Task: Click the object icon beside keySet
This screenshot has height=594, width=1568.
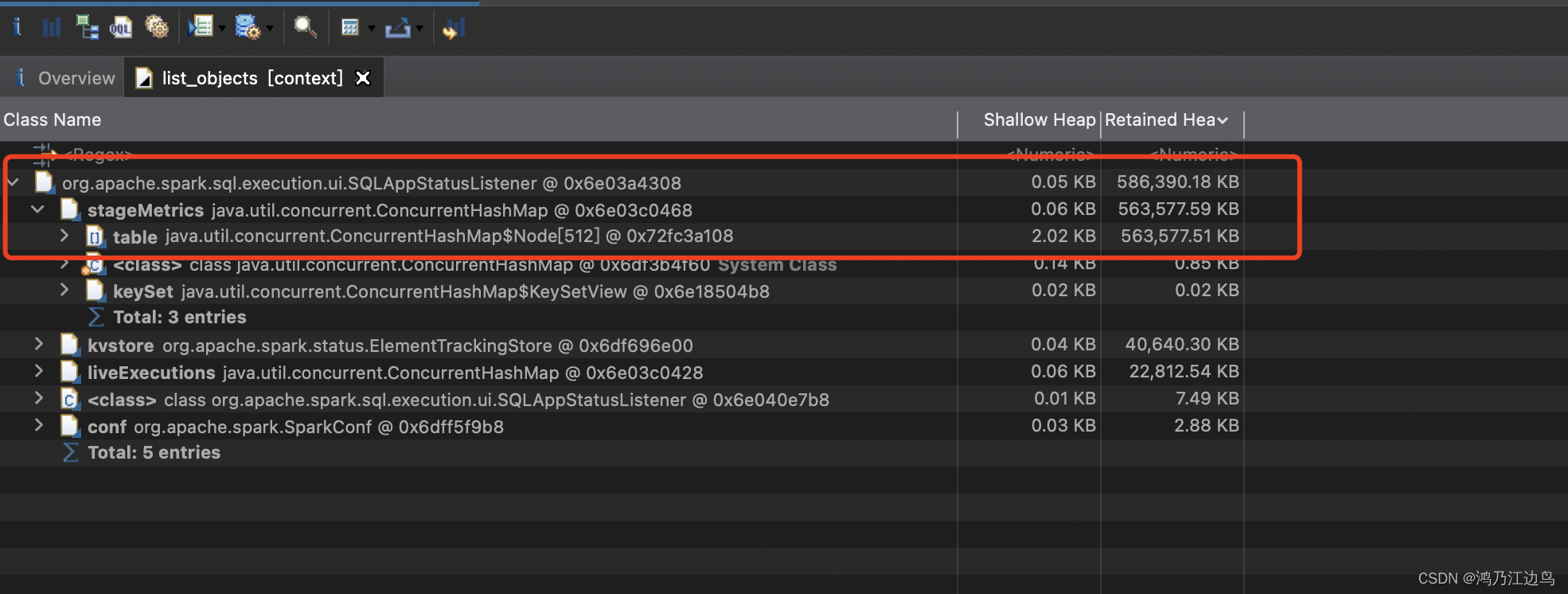Action: (x=96, y=291)
